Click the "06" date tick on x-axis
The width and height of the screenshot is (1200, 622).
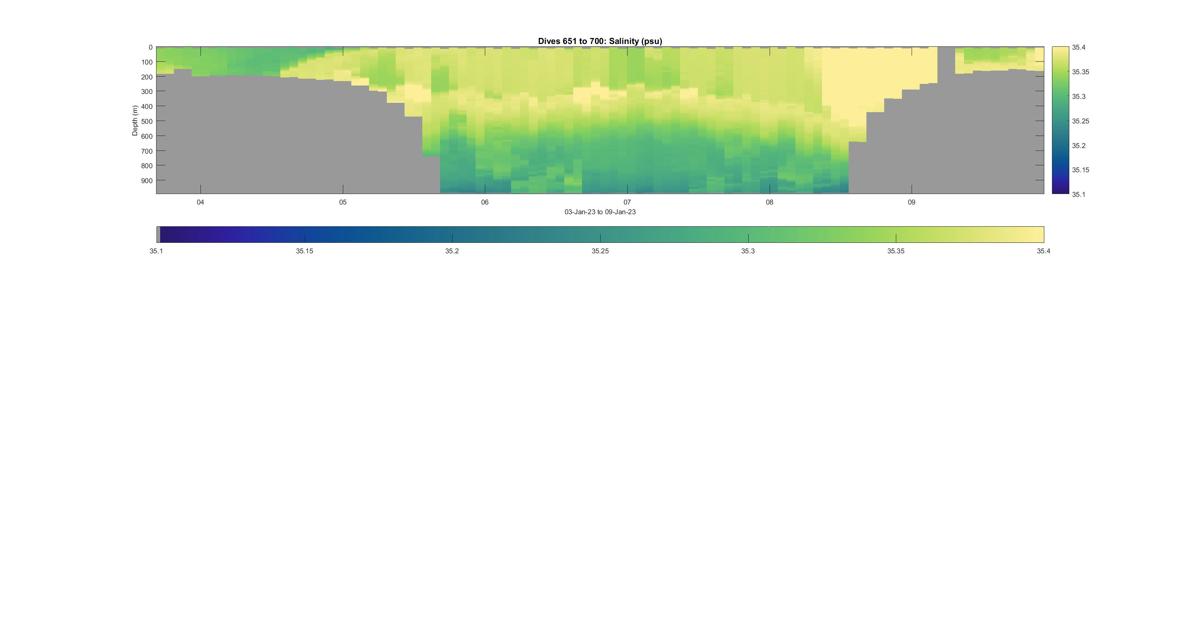coord(485,202)
